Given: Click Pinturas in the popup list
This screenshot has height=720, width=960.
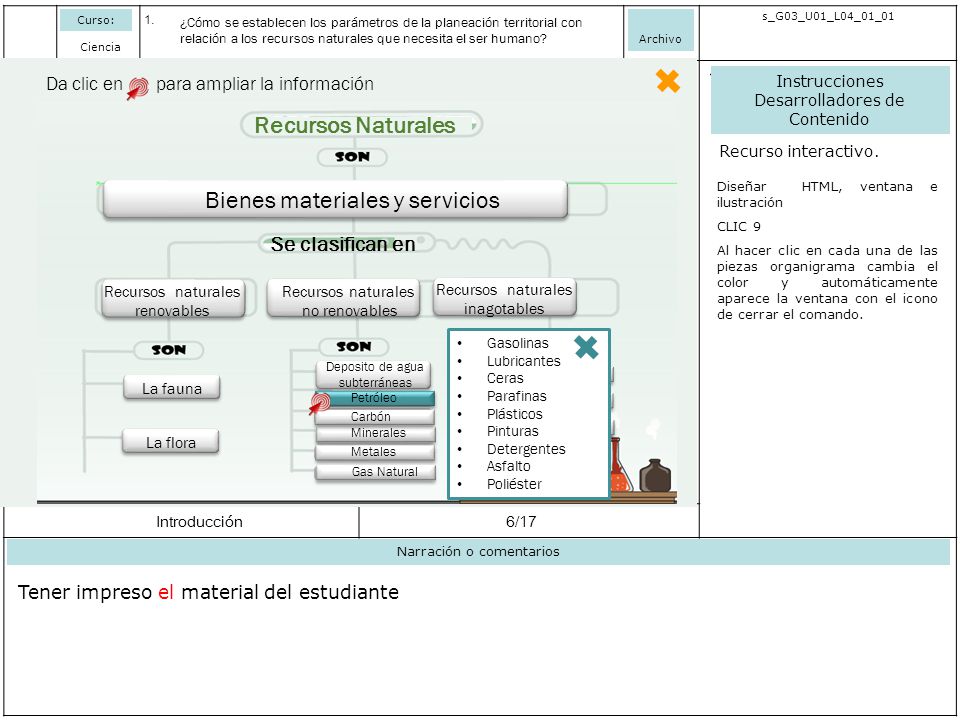Looking at the screenshot, I should click(512, 431).
